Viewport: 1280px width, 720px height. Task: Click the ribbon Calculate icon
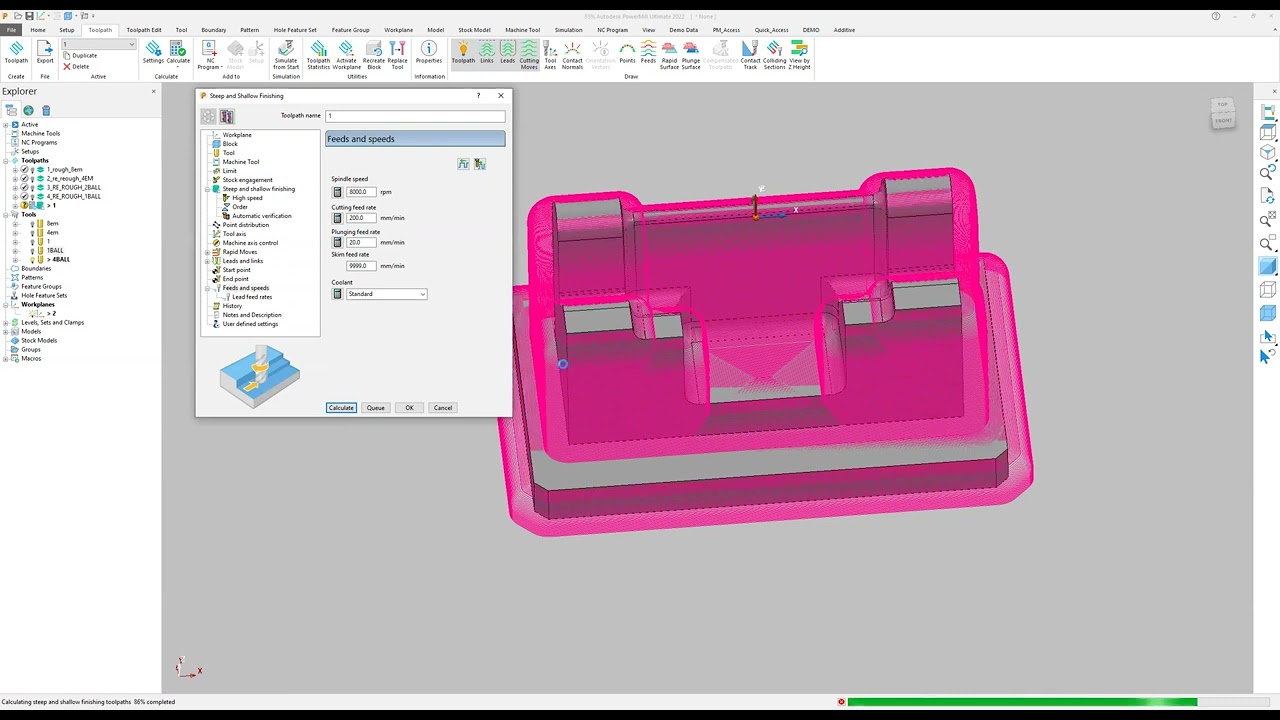point(178,52)
